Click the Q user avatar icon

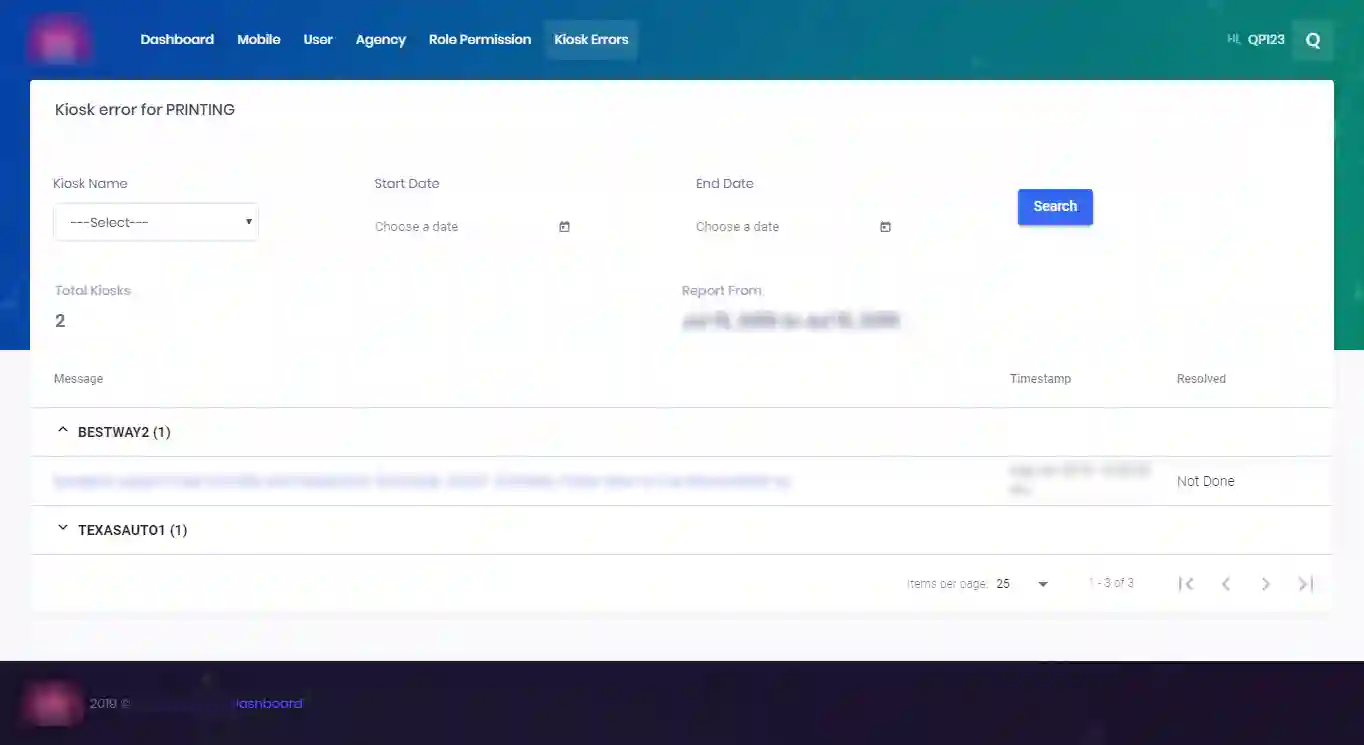click(x=1313, y=41)
